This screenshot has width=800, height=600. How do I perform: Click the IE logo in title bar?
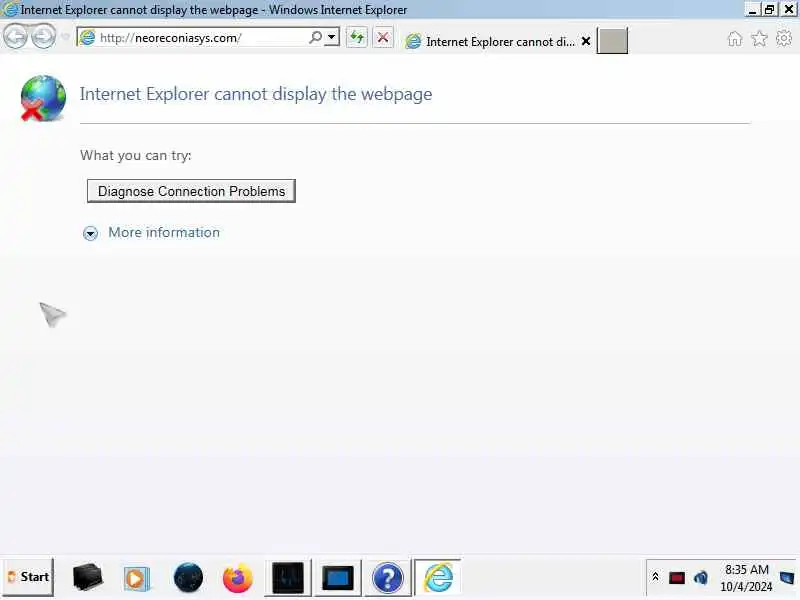pos(10,9)
